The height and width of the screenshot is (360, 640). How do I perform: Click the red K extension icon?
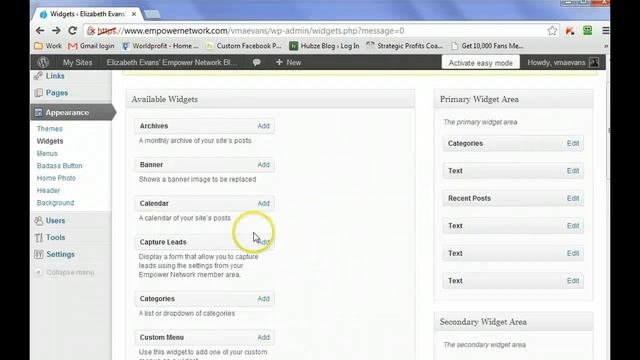coord(570,31)
